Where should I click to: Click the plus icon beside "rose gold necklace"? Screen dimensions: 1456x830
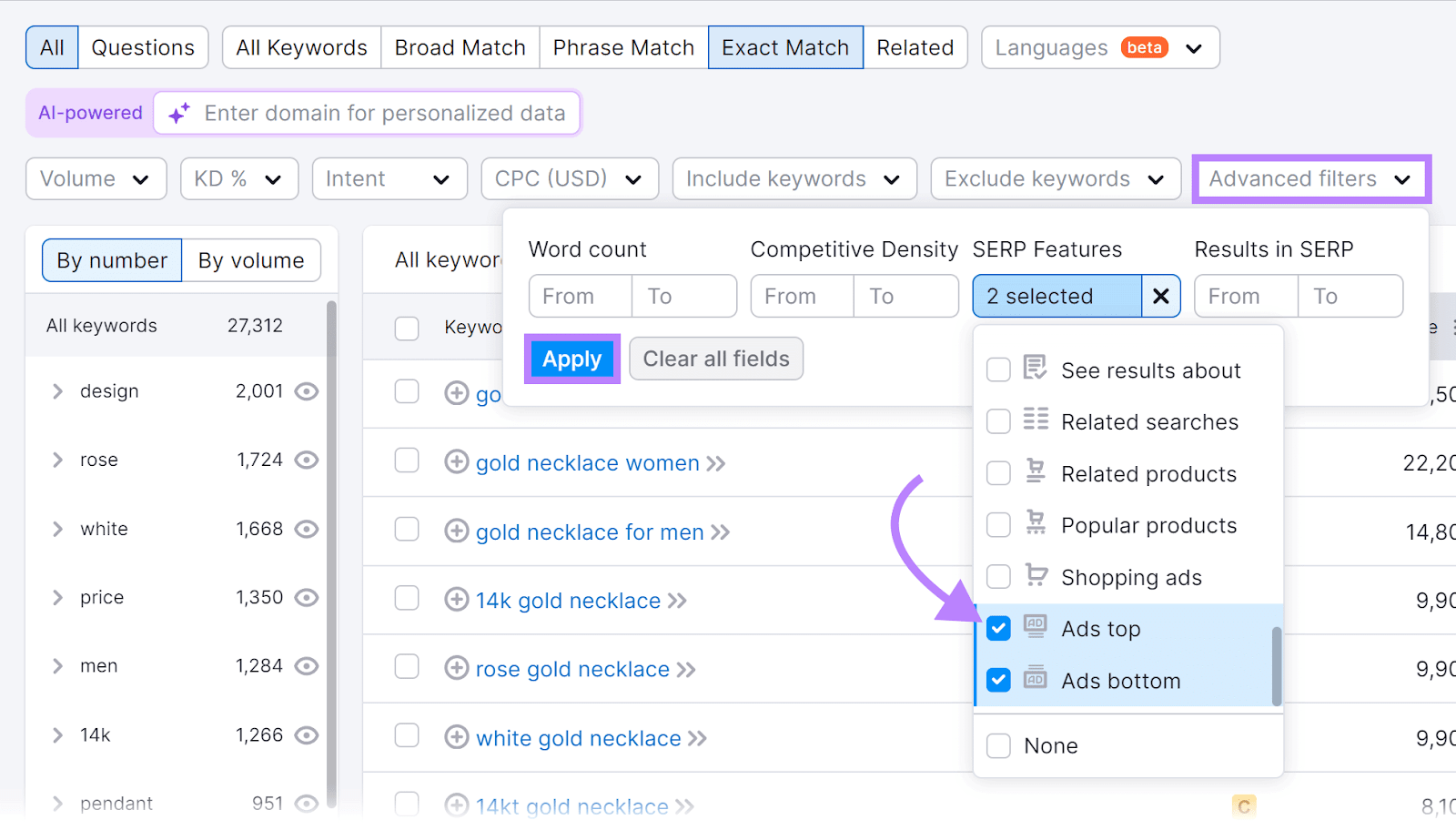pos(457,668)
